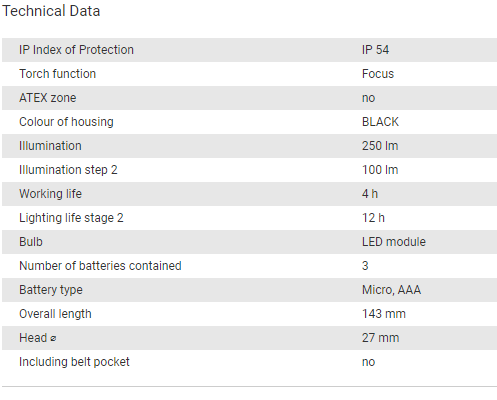Click the IP 54 value

[x=375, y=50]
